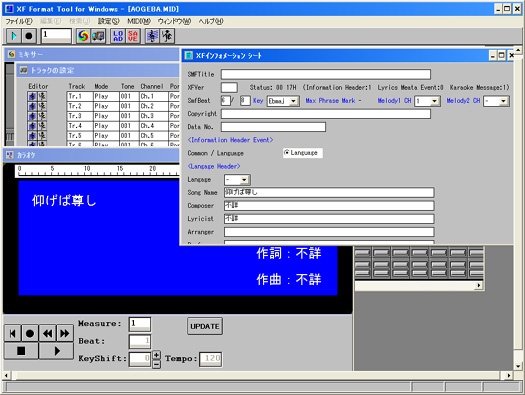Click the mixer fader strip on the left
Viewport: 525px width, 395px height.
(x=10, y=104)
